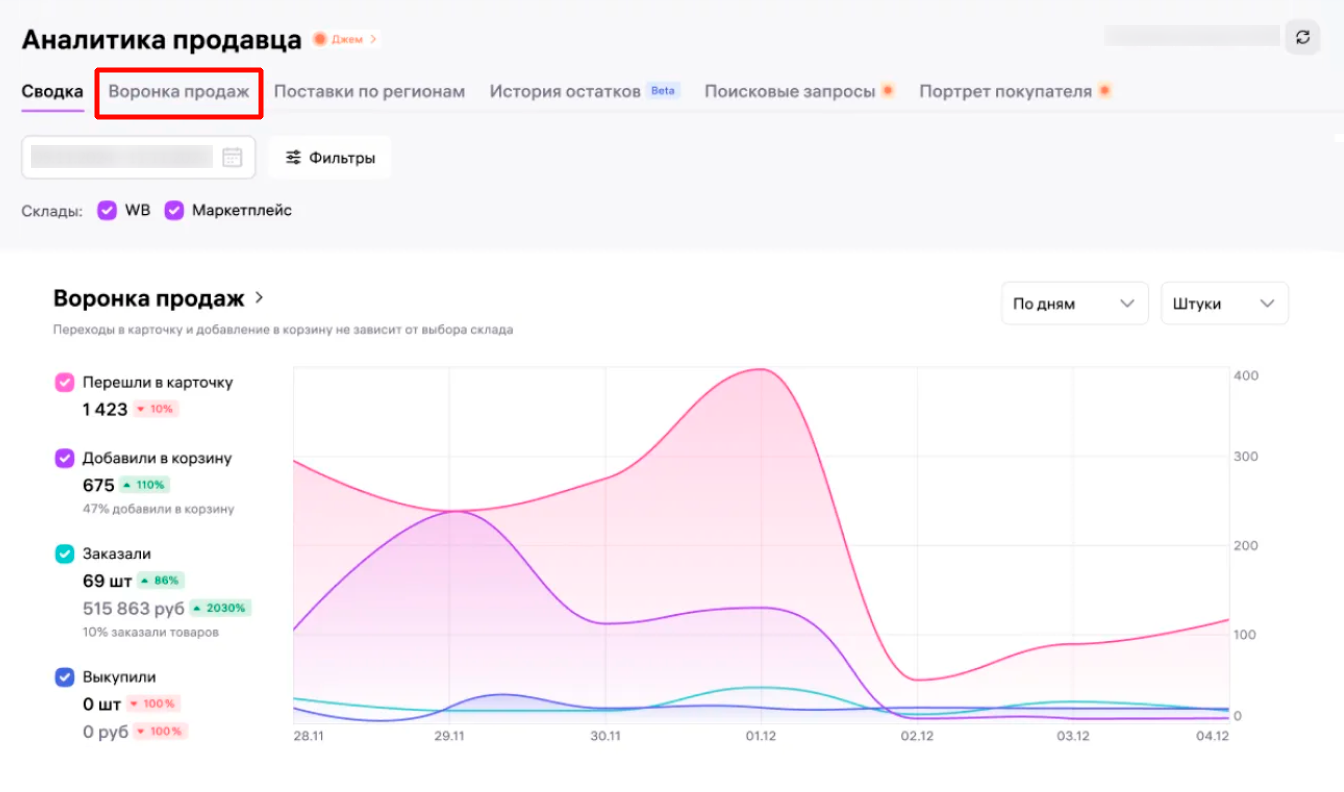
Task: Toggle the Перешли в карточку series checkbox
Action: pyautogui.click(x=64, y=382)
